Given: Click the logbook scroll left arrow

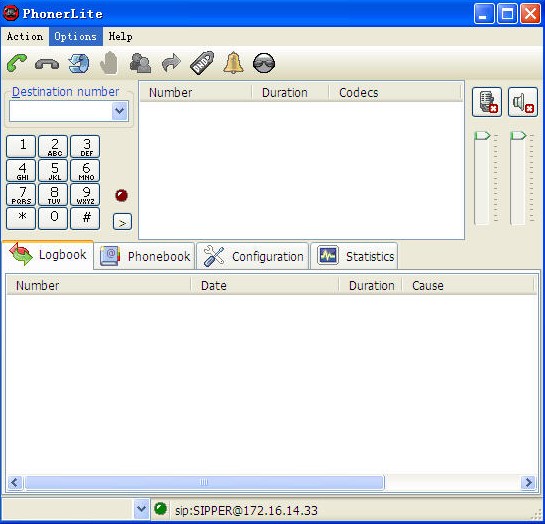Looking at the screenshot, I should click(15, 482).
